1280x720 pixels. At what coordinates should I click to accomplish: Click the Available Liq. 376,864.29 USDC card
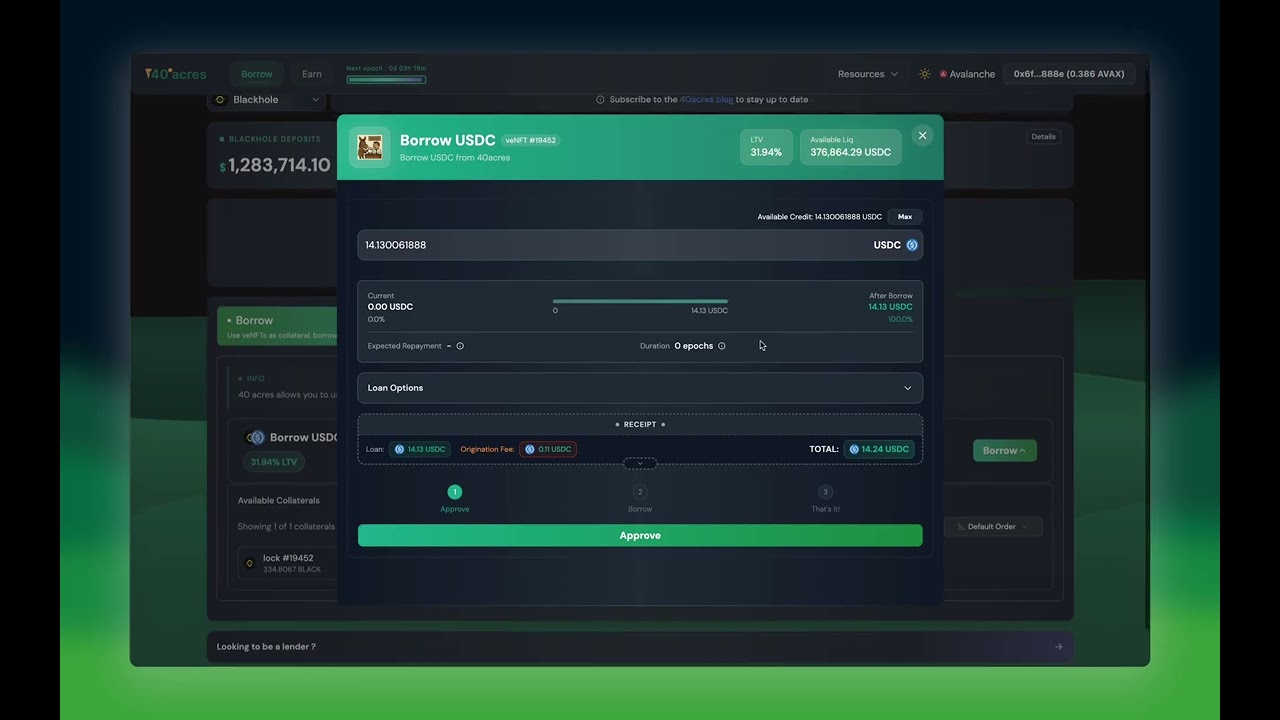[850, 147]
